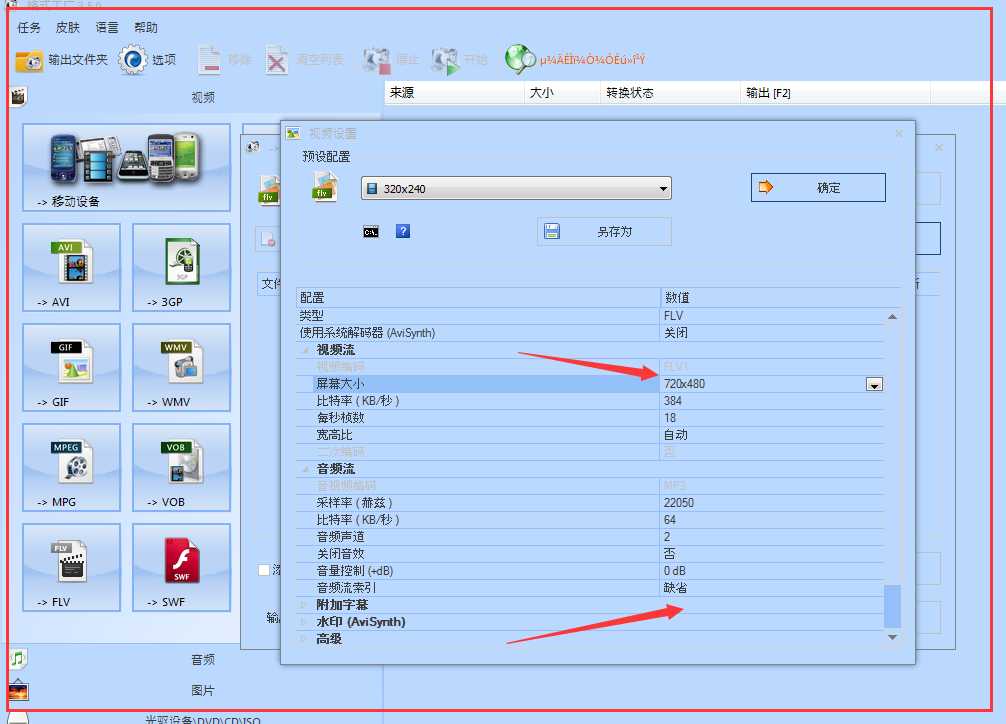Click the 确定 button
The height and width of the screenshot is (724, 1006).
click(818, 187)
